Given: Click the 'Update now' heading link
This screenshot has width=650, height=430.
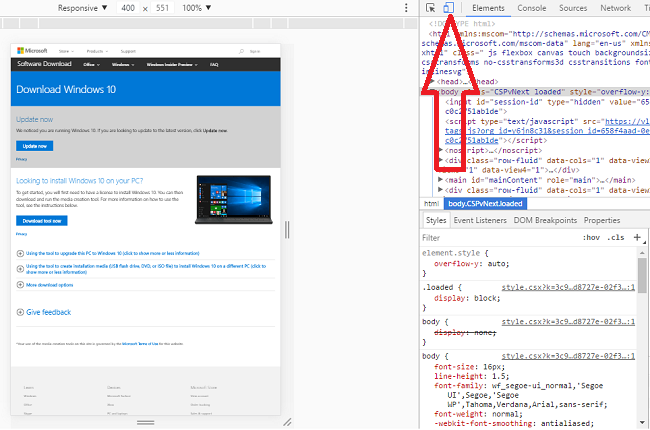Looking at the screenshot, I should point(34,119).
